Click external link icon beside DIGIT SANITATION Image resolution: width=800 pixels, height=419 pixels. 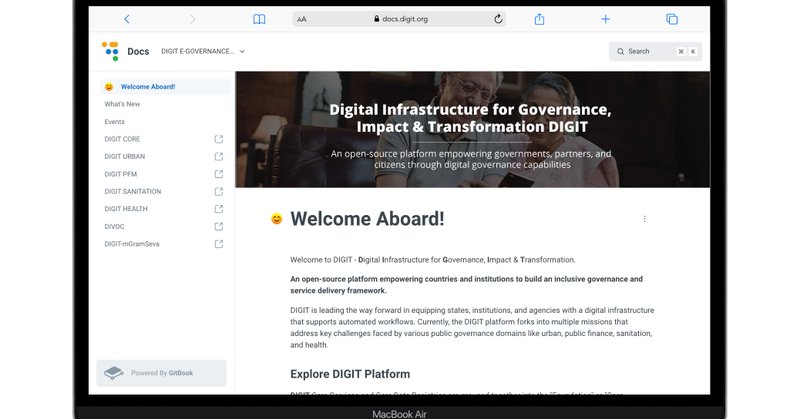[219, 191]
